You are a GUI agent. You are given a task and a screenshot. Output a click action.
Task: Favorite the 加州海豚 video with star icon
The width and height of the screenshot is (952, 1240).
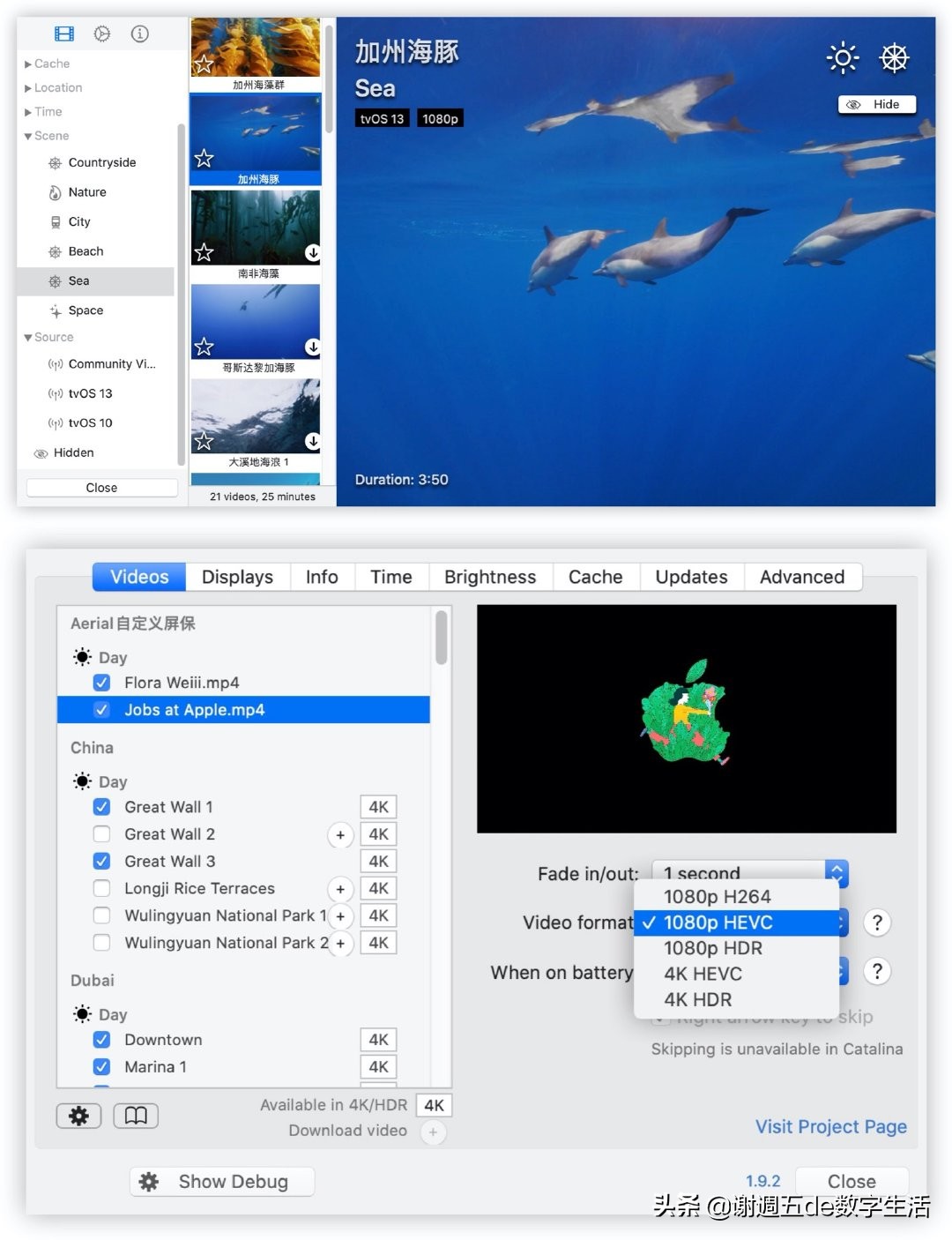(205, 159)
